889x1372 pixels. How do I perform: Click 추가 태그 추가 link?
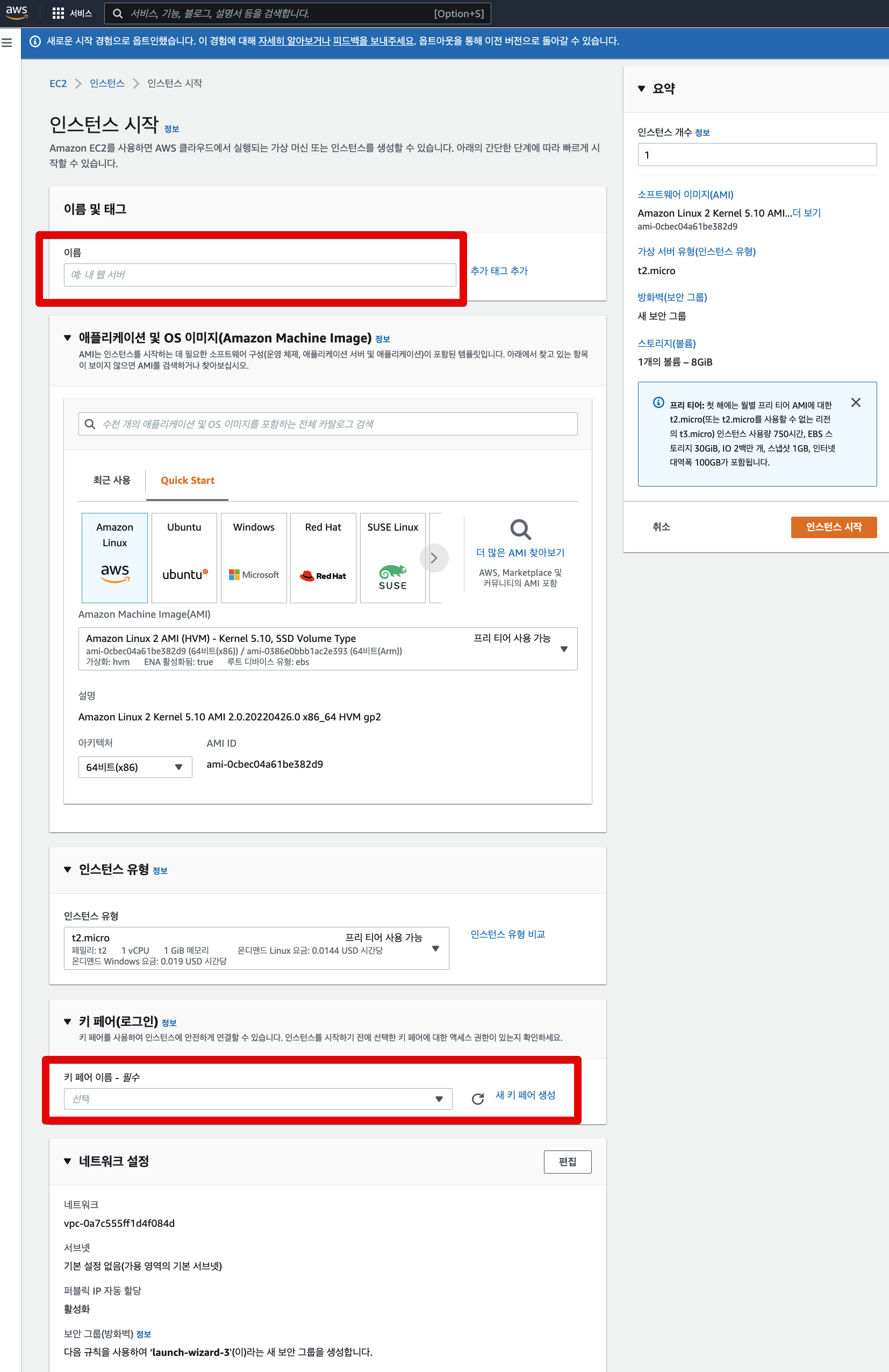(x=499, y=270)
